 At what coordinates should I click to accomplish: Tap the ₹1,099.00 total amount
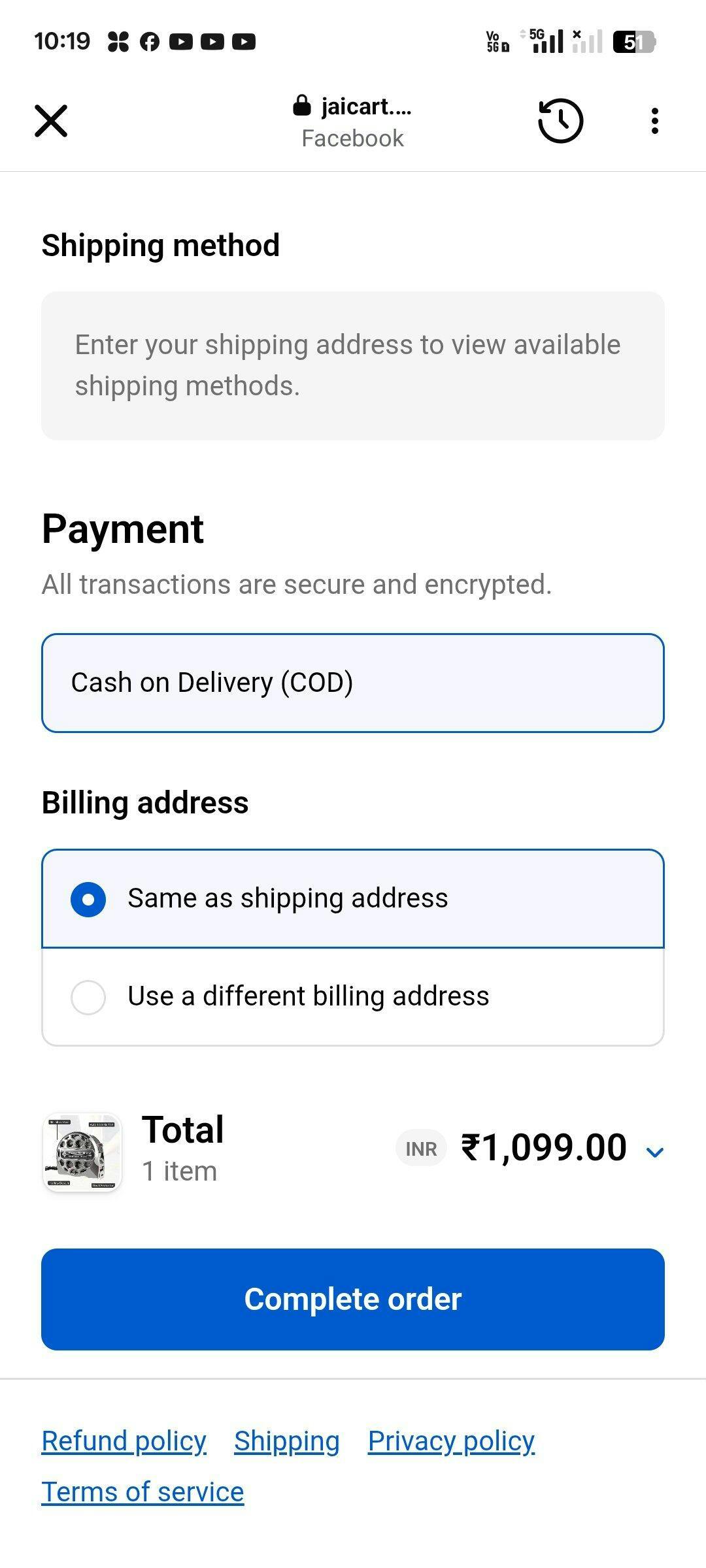[x=544, y=1148]
